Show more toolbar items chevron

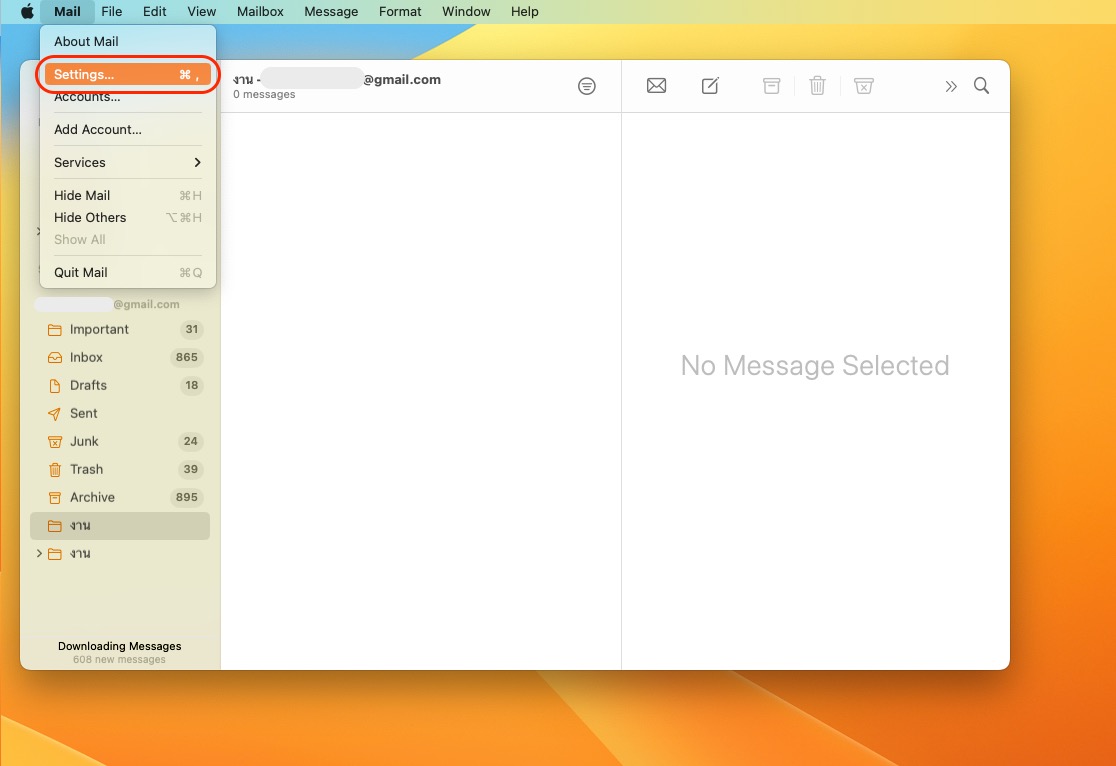[x=950, y=86]
